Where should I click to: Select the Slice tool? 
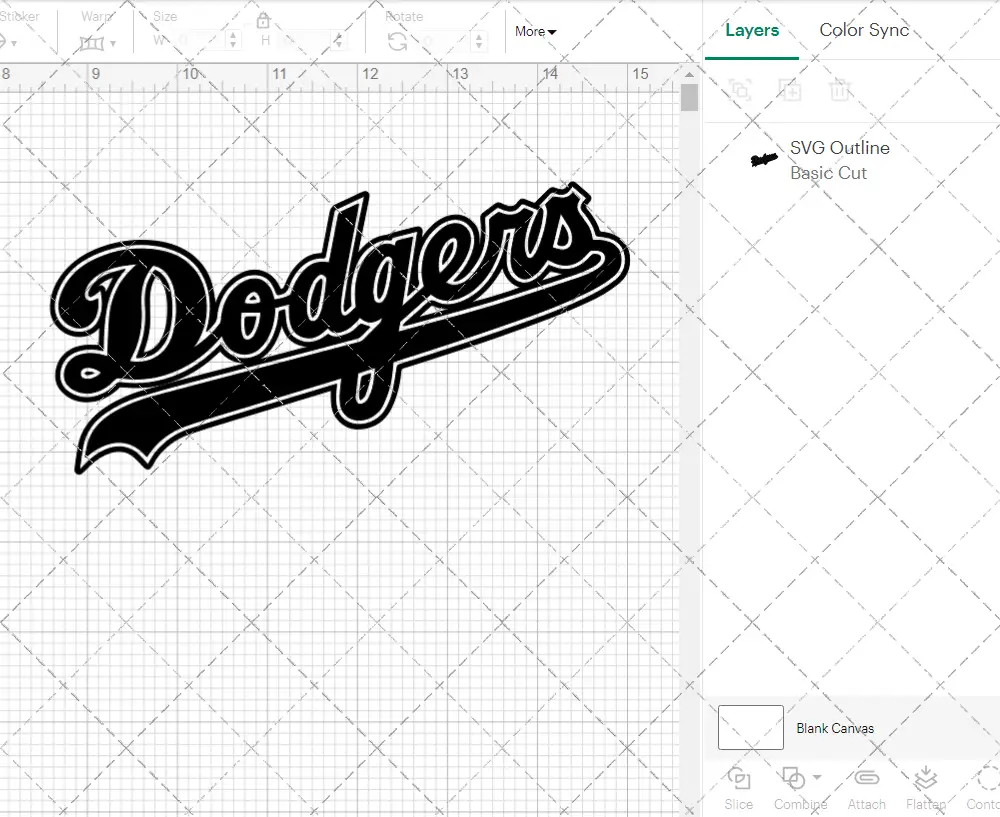(x=738, y=789)
